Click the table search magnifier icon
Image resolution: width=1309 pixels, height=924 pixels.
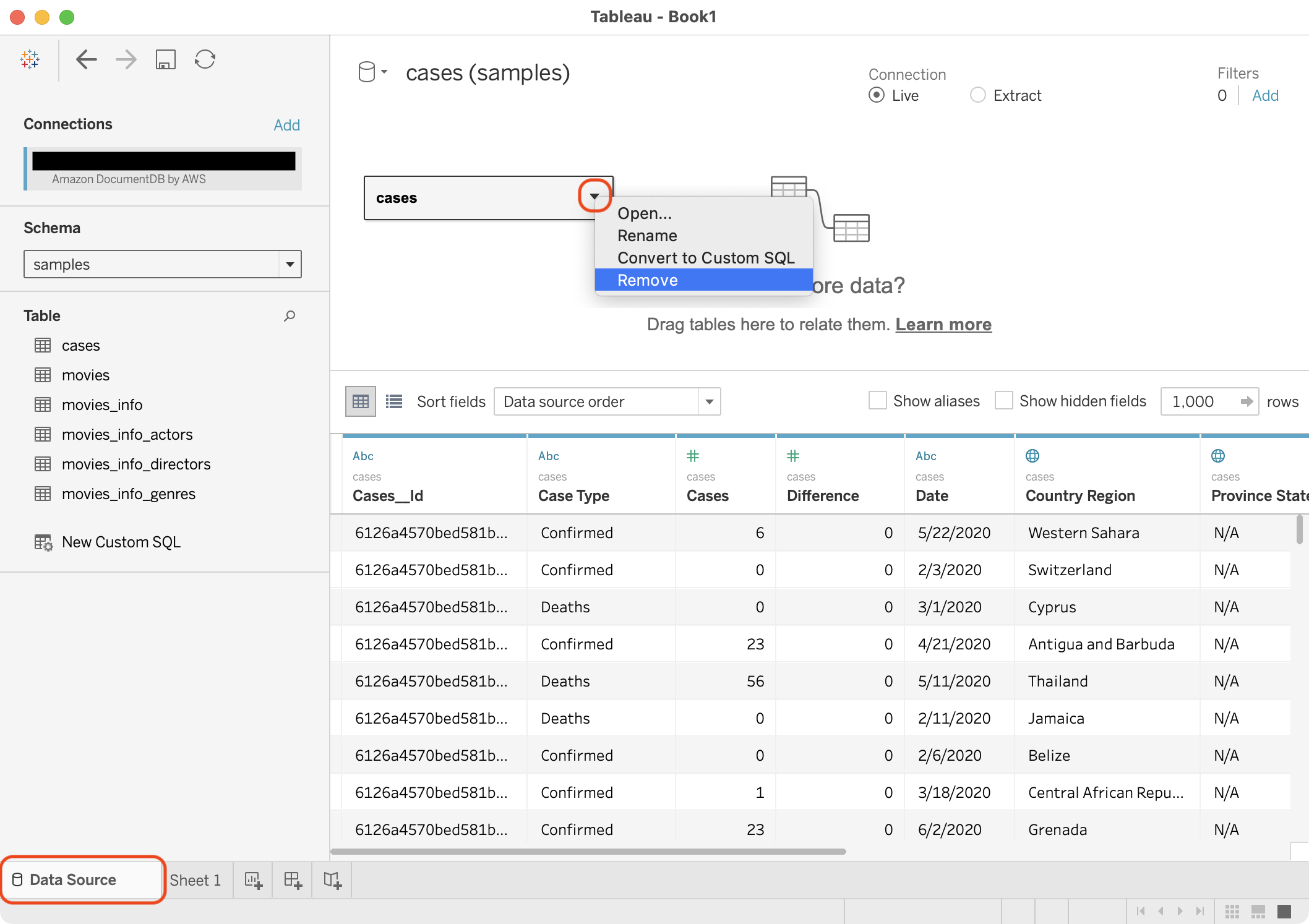click(x=289, y=316)
